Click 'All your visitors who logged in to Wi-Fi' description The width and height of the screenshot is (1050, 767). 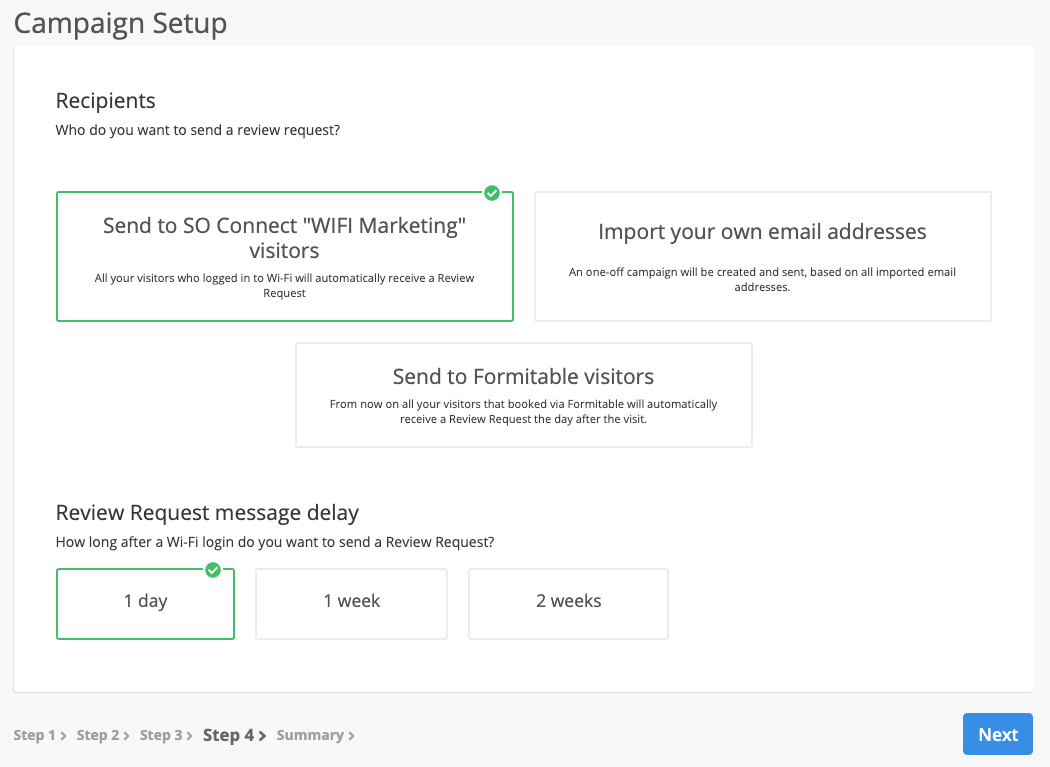(284, 285)
